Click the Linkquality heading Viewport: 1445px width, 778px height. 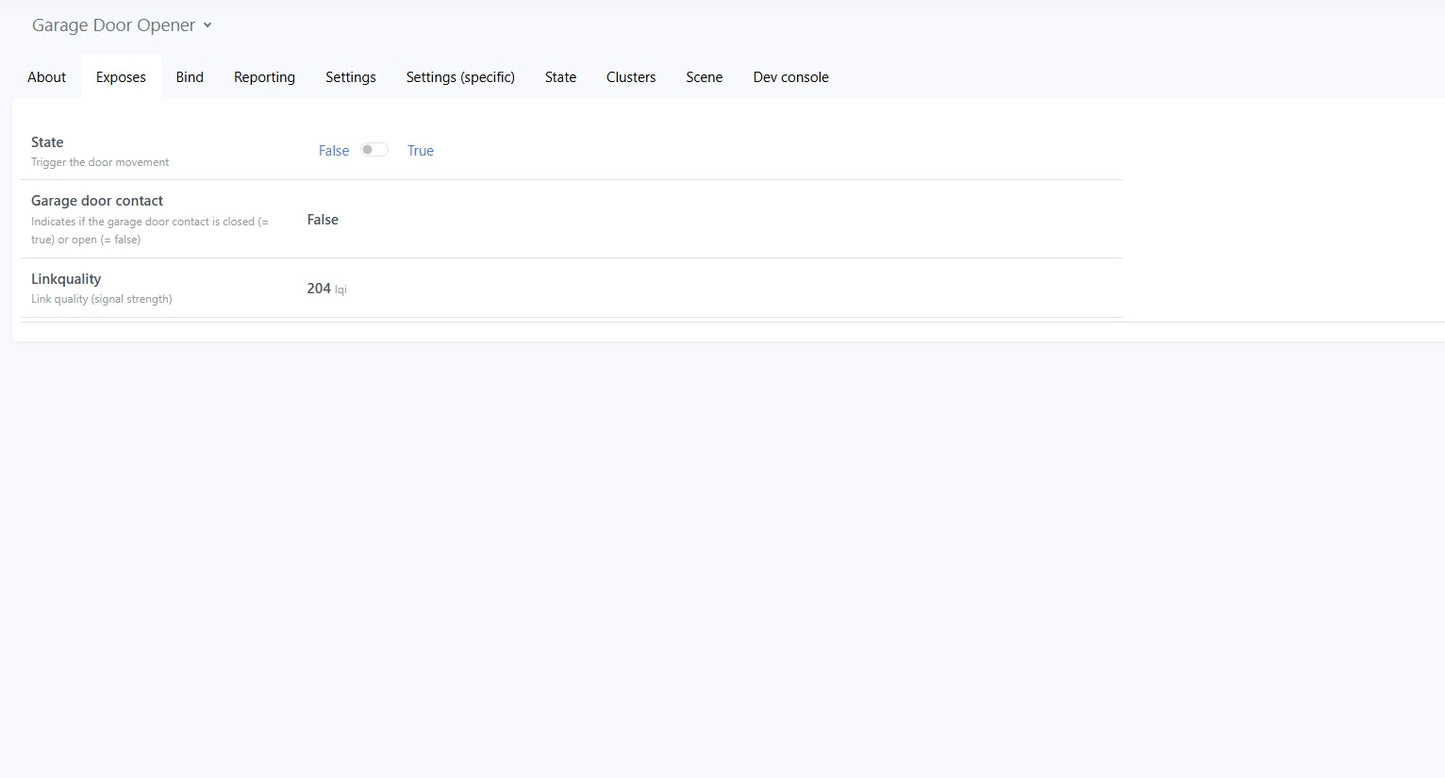(x=66, y=279)
